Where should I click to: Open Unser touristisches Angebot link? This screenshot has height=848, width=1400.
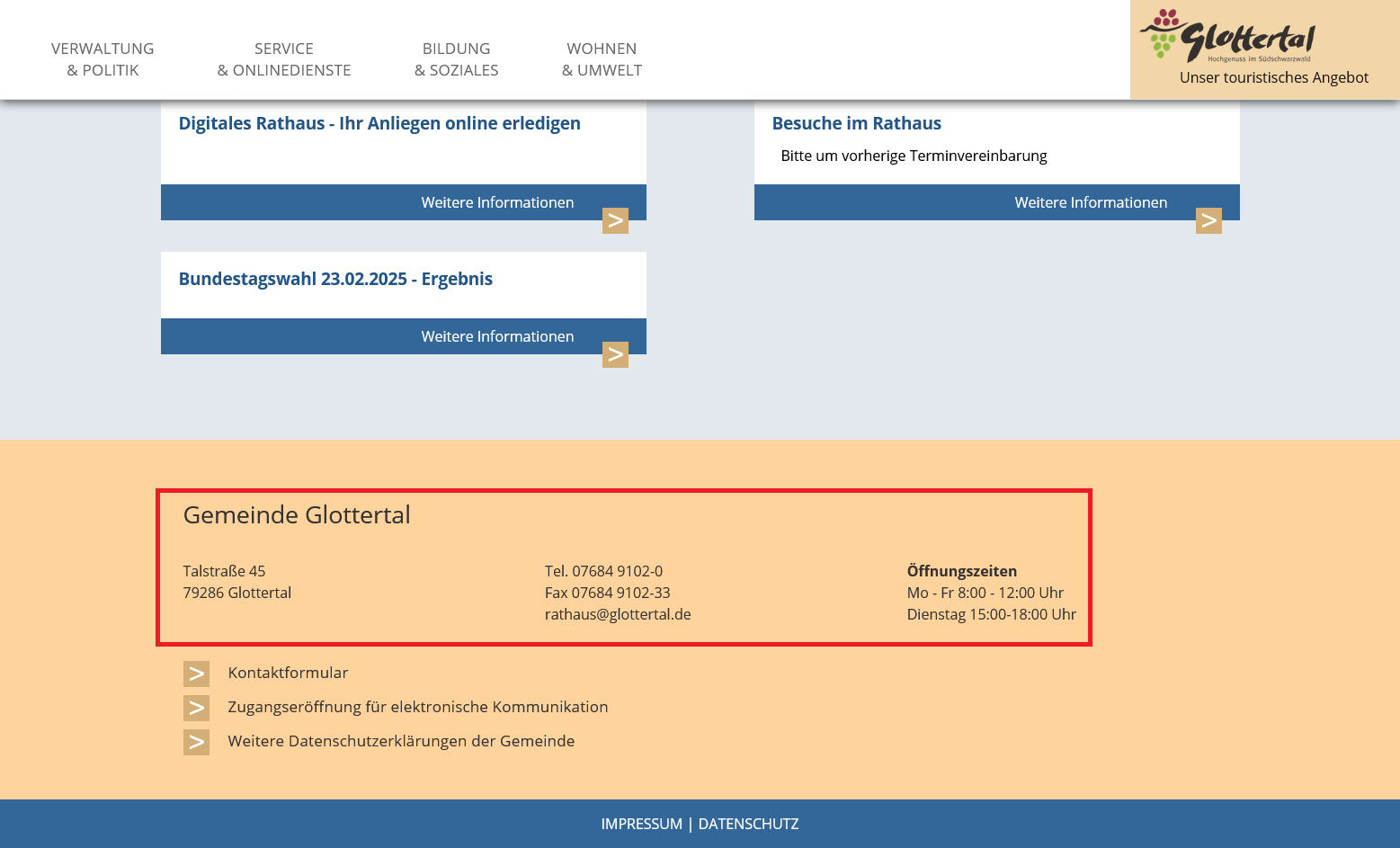coord(1273,77)
